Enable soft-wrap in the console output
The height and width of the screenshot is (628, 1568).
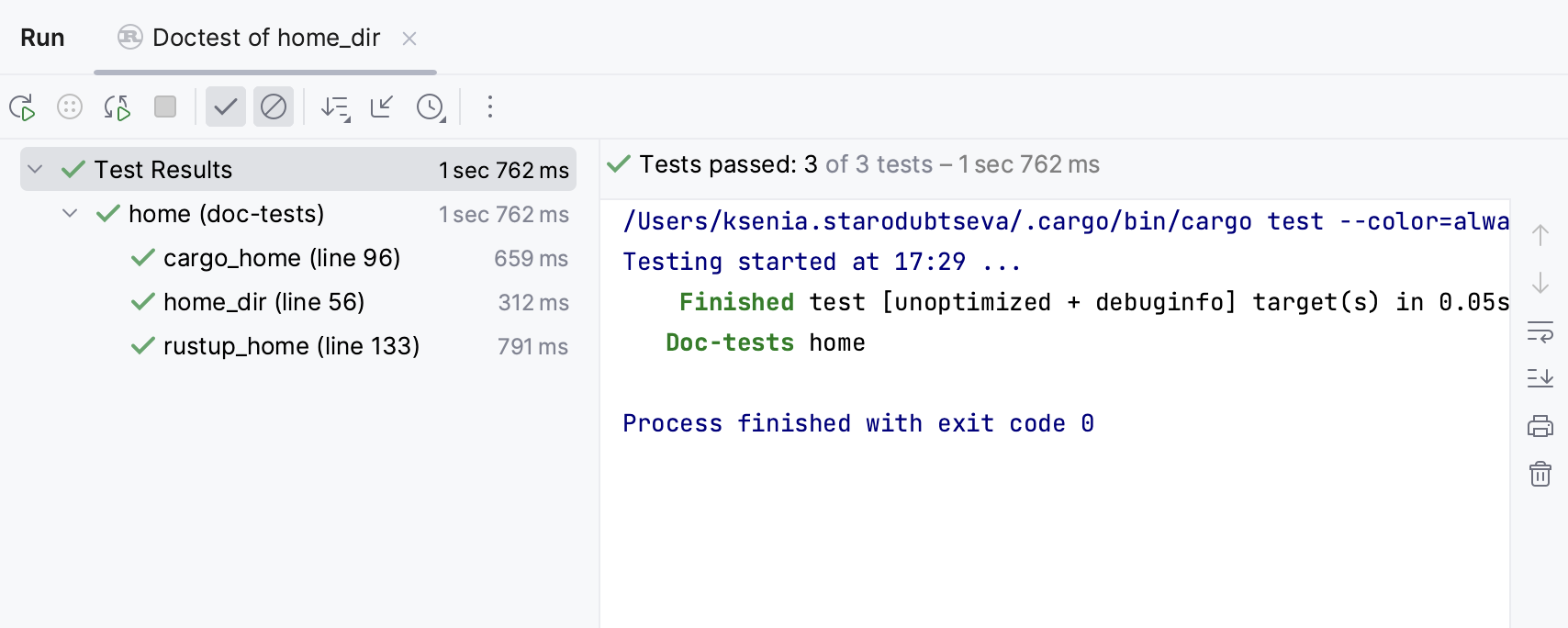[1541, 332]
